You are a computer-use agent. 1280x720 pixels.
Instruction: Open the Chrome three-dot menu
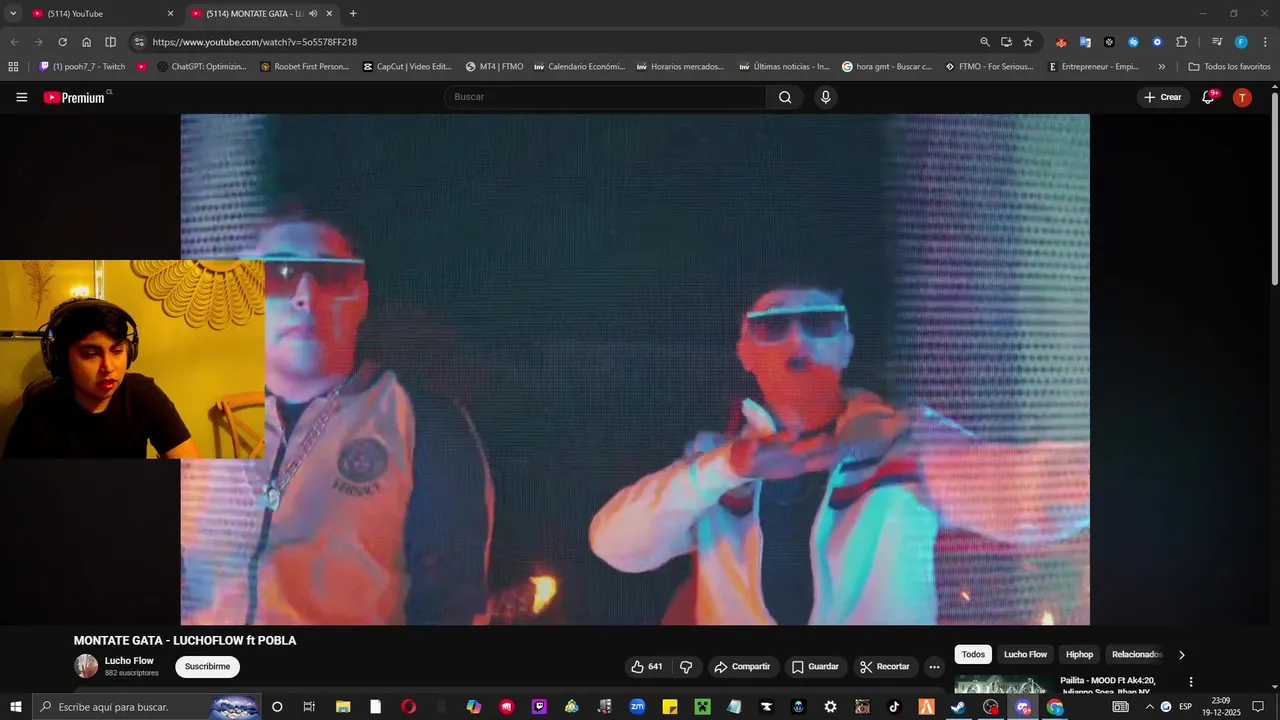(x=1265, y=42)
